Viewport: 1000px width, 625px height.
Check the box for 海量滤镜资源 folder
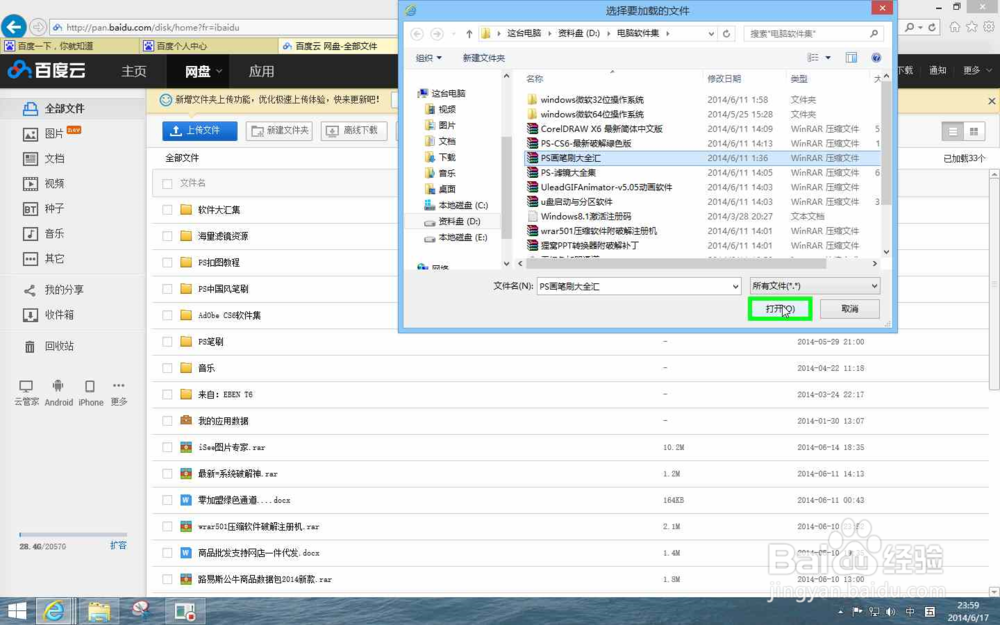tap(167, 236)
